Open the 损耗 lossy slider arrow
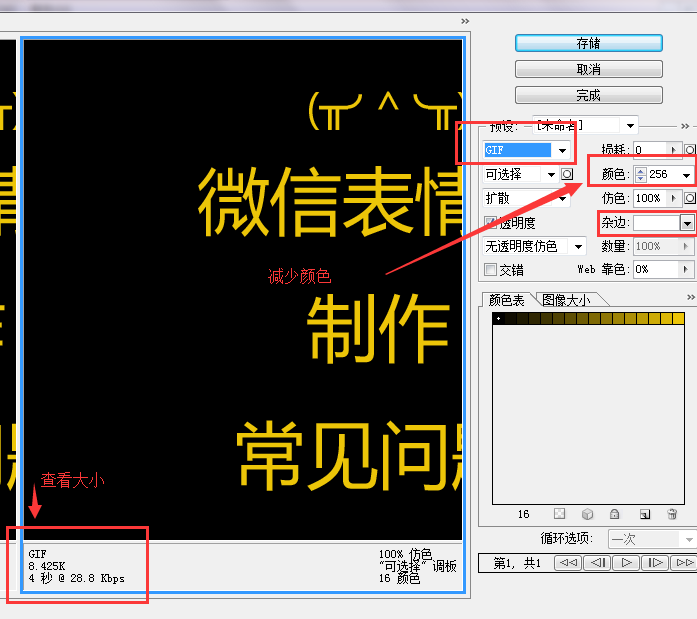This screenshot has width=697, height=619. [674, 150]
